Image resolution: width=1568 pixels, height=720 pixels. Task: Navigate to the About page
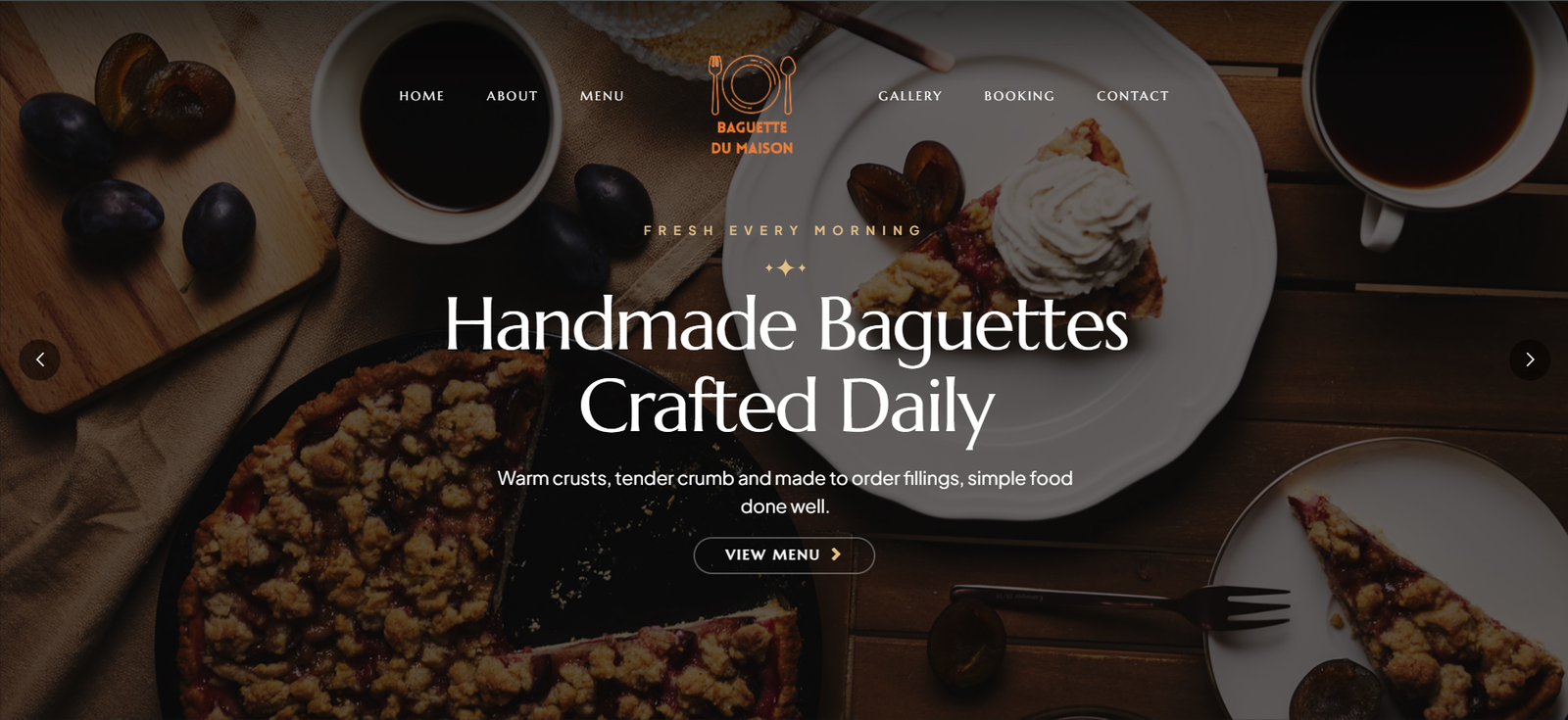tap(512, 96)
